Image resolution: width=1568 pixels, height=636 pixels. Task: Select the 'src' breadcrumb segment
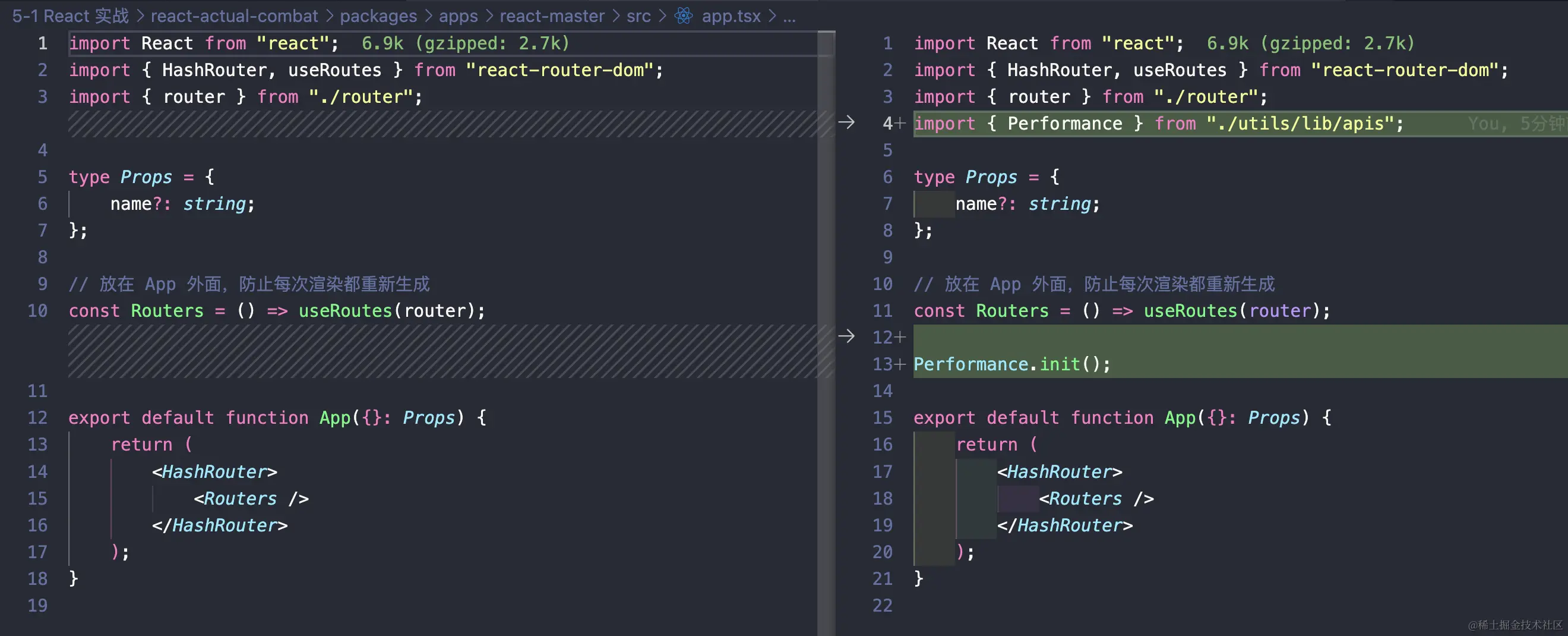pyautogui.click(x=638, y=16)
